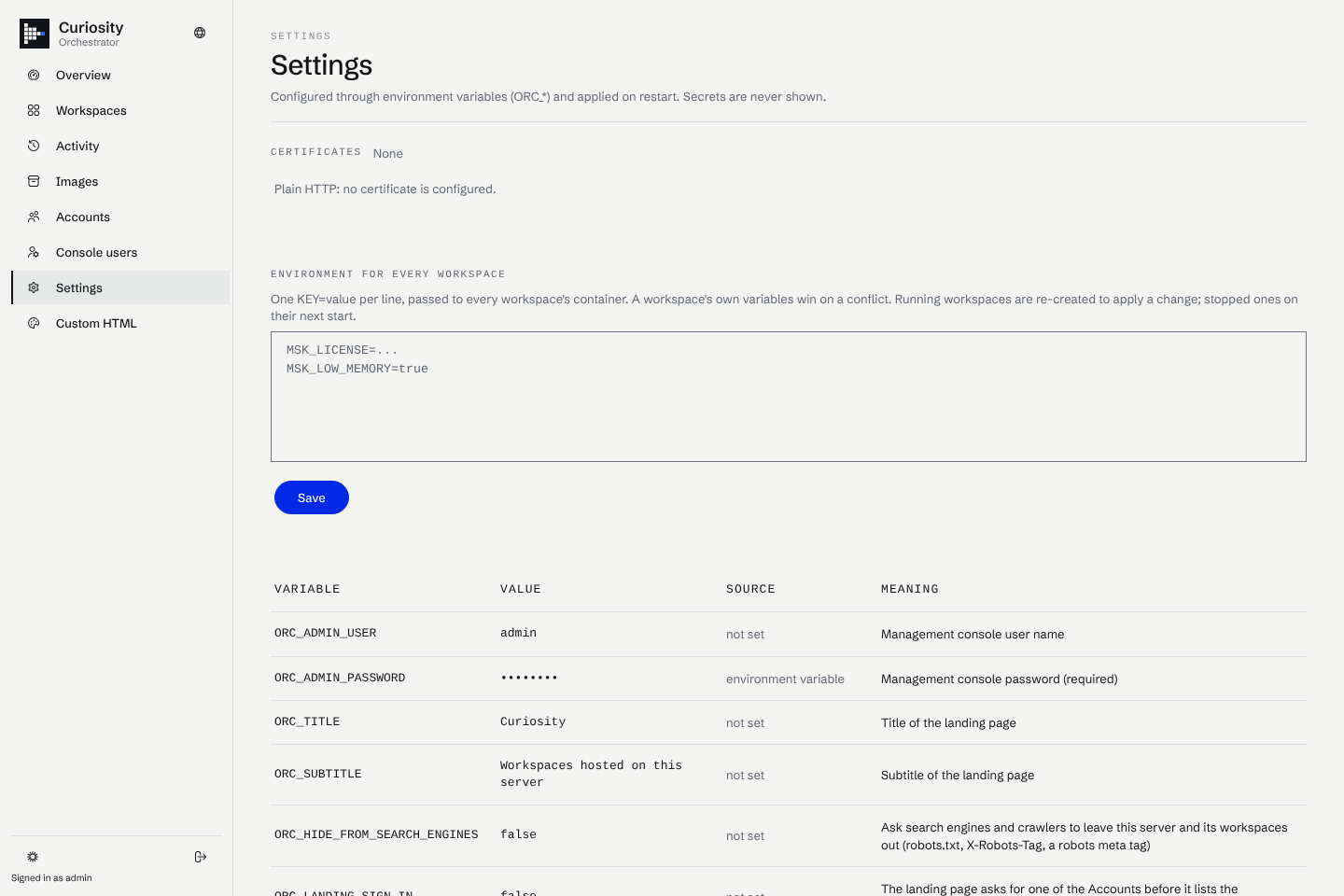Viewport: 1344px width, 896px height.
Task: Open the Accounts page
Action: coord(120,217)
